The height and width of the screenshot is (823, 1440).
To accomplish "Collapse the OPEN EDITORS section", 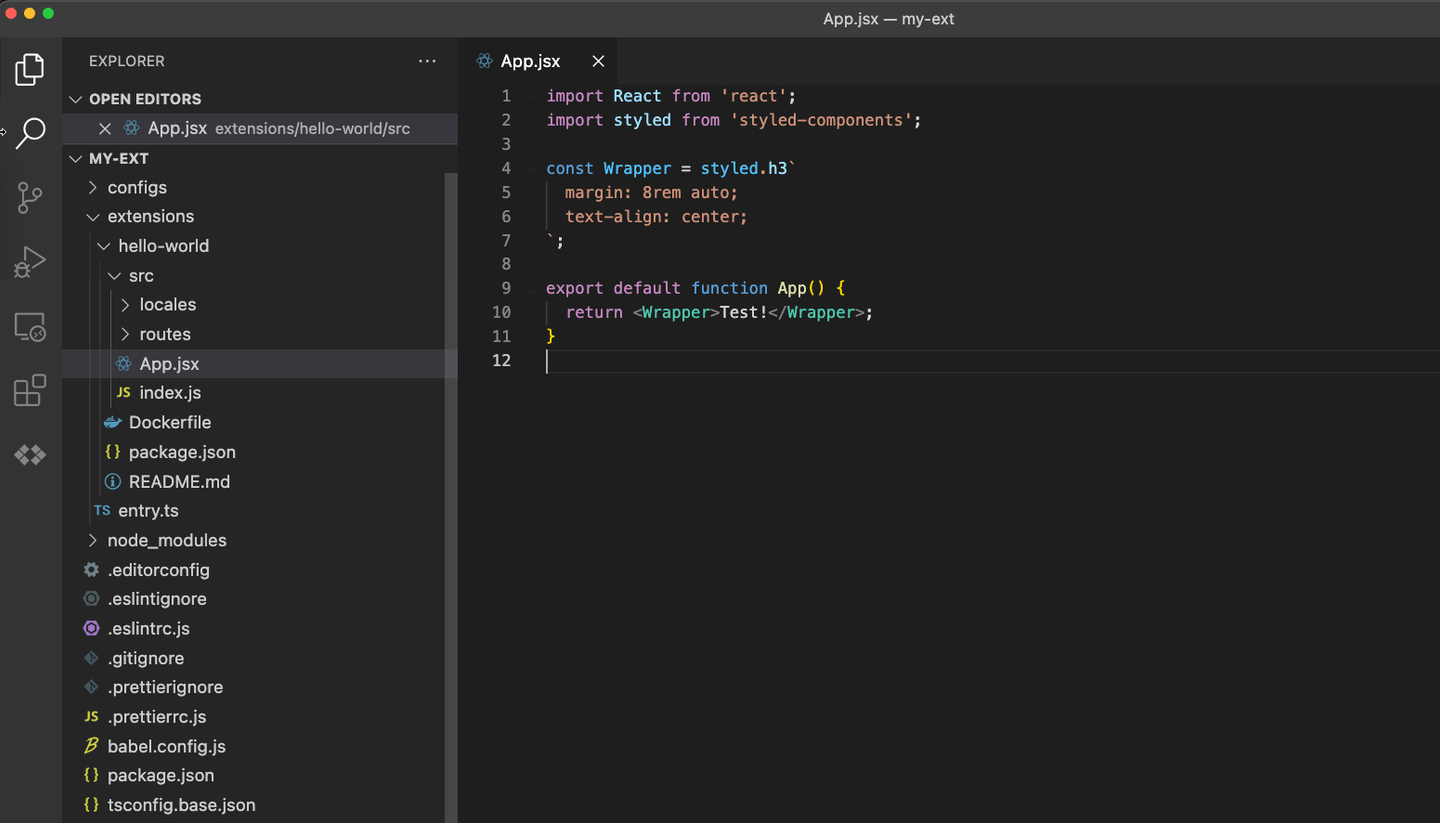I will tap(76, 98).
